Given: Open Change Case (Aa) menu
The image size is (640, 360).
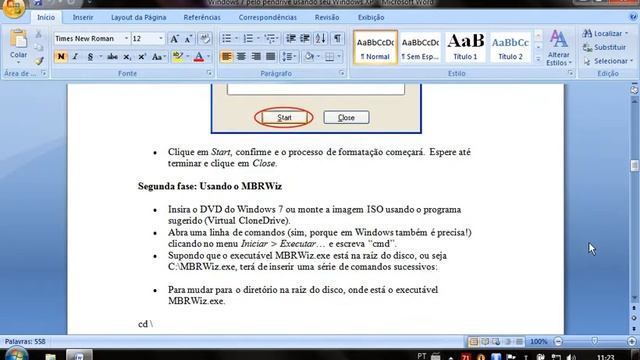Looking at the screenshot, I should (x=158, y=57).
